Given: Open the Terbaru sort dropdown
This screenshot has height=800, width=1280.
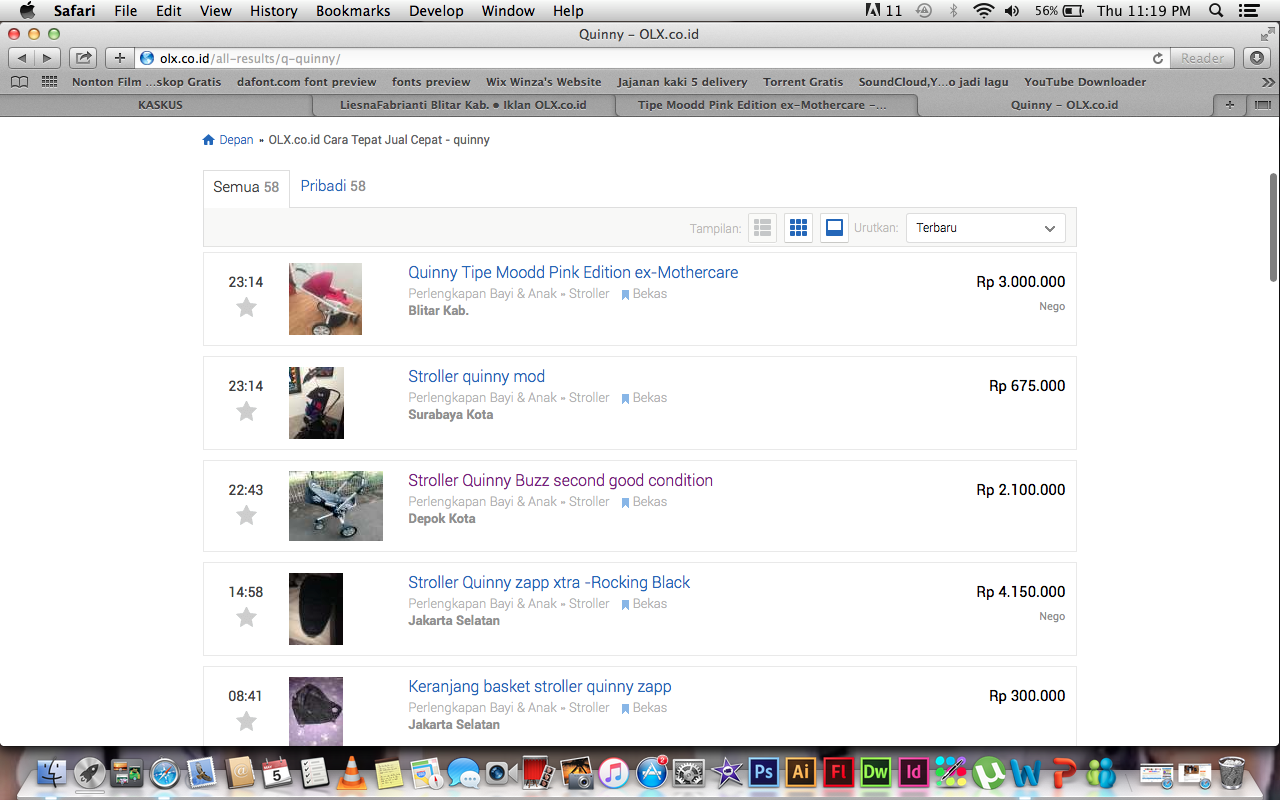Looking at the screenshot, I should tap(985, 228).
